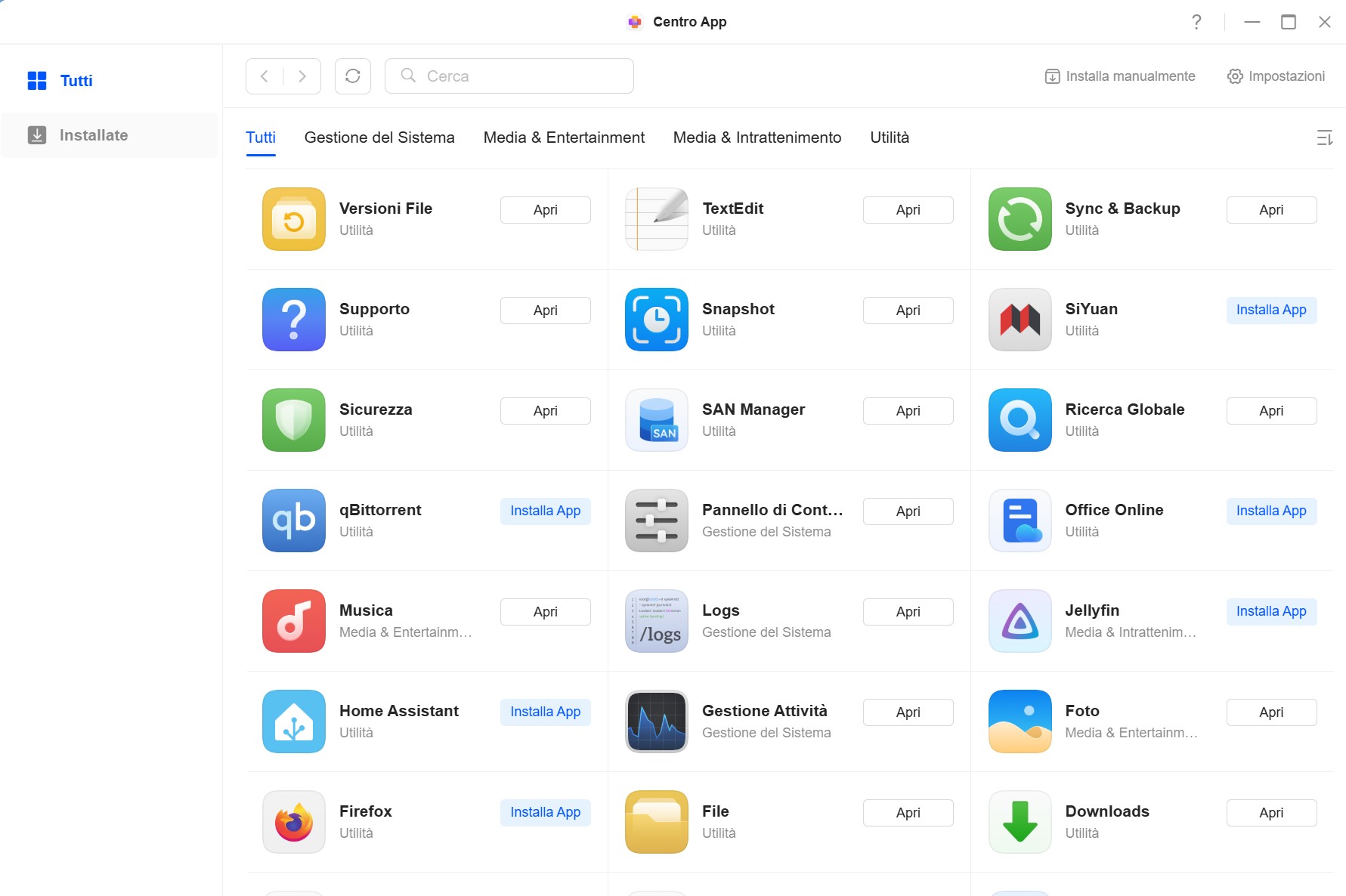
Task: Go back with the left arrow
Action: [265, 76]
